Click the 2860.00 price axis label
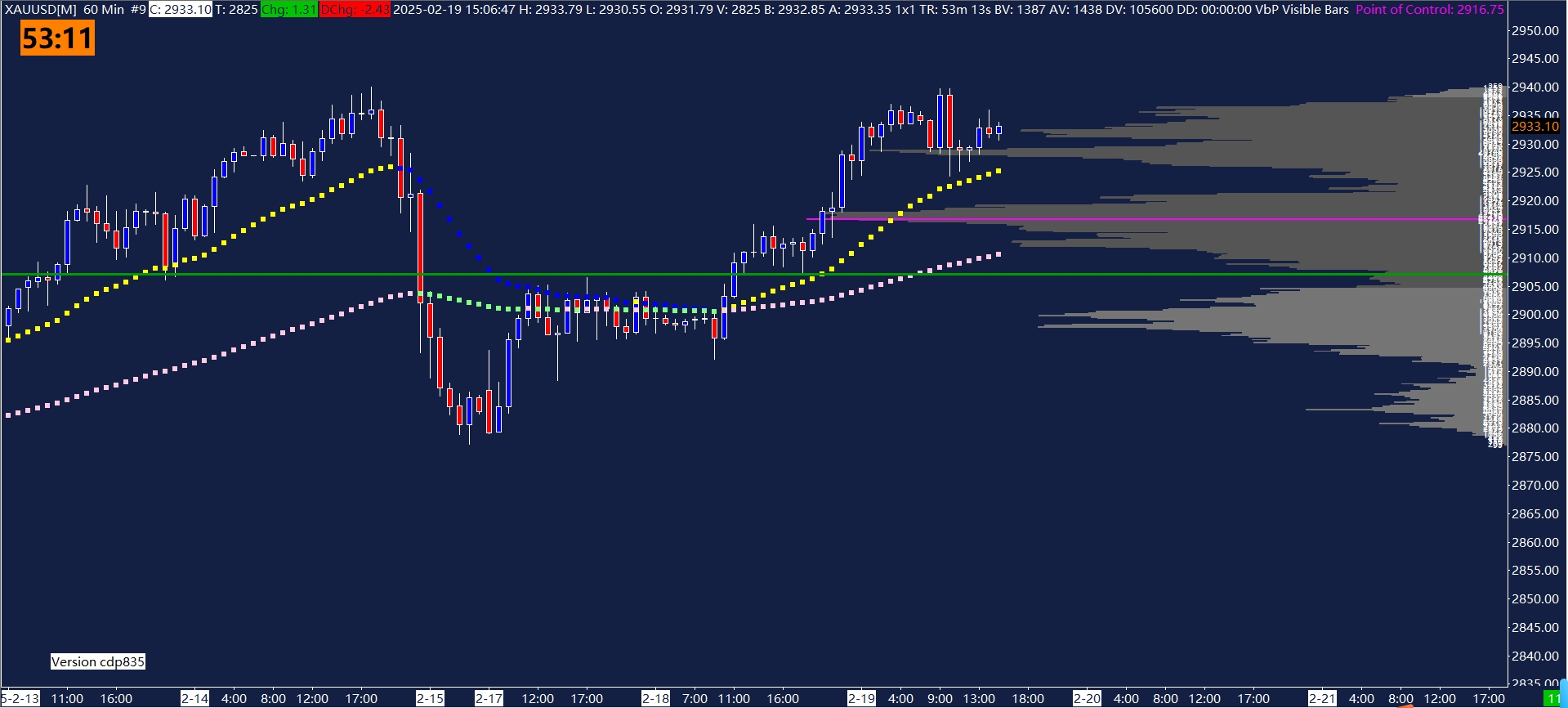 [x=1535, y=542]
